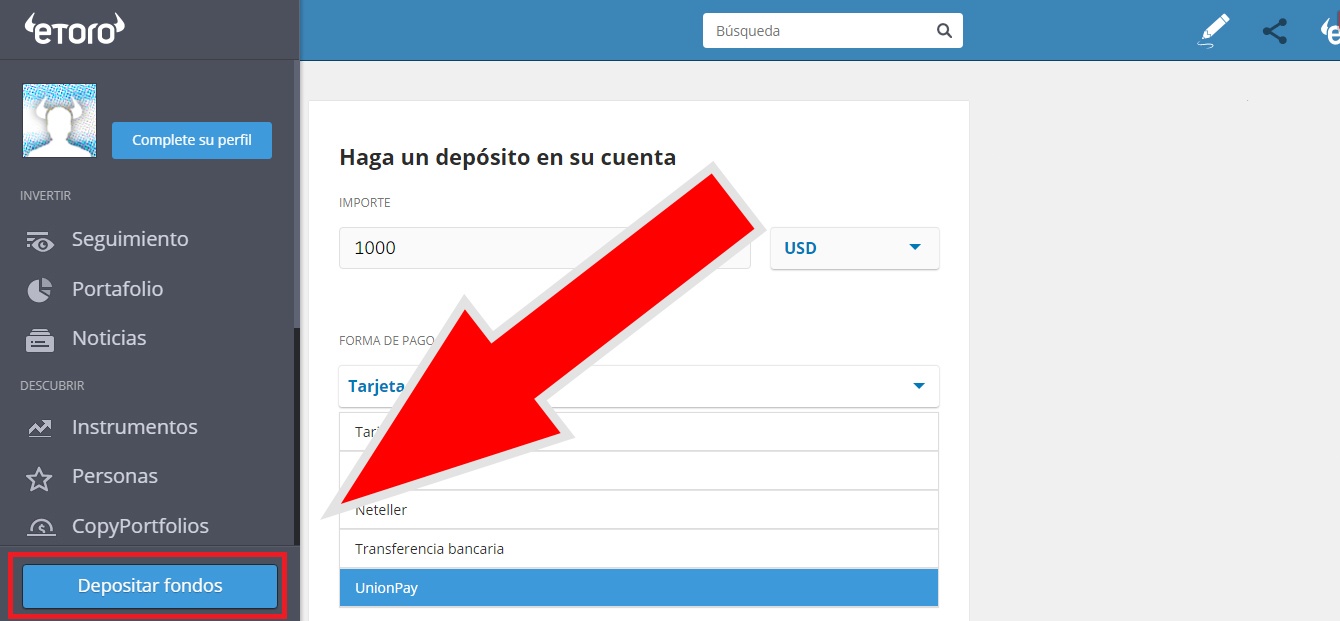
Task: Go to Portafolio menu item
Action: tap(117, 289)
